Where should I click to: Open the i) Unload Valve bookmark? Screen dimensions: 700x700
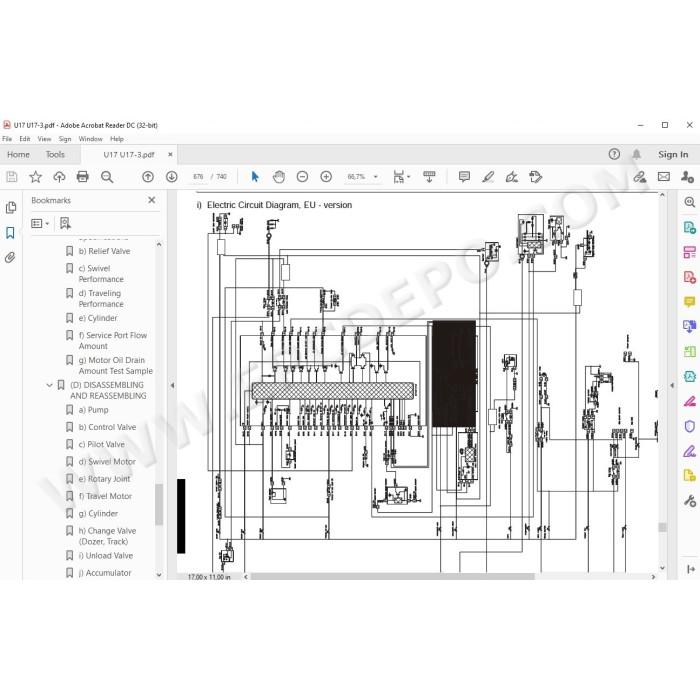pyautogui.click(x=106, y=555)
